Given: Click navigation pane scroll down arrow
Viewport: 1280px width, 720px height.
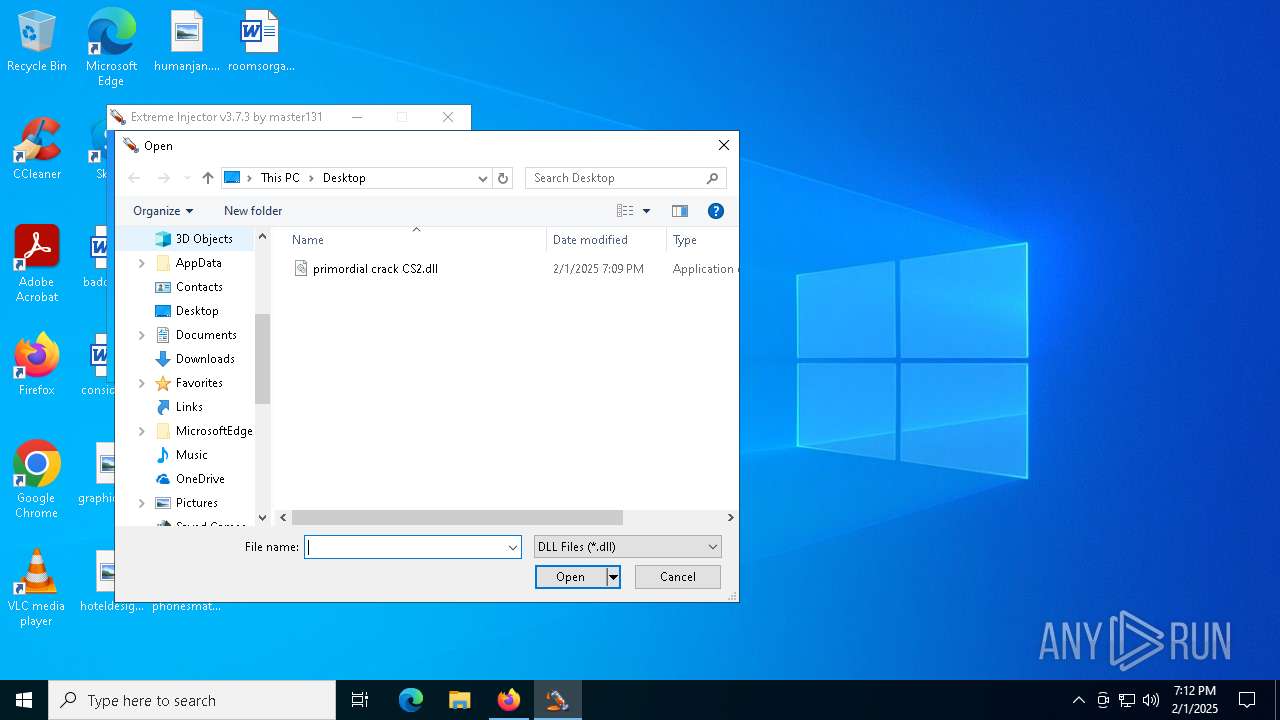Looking at the screenshot, I should pyautogui.click(x=263, y=518).
